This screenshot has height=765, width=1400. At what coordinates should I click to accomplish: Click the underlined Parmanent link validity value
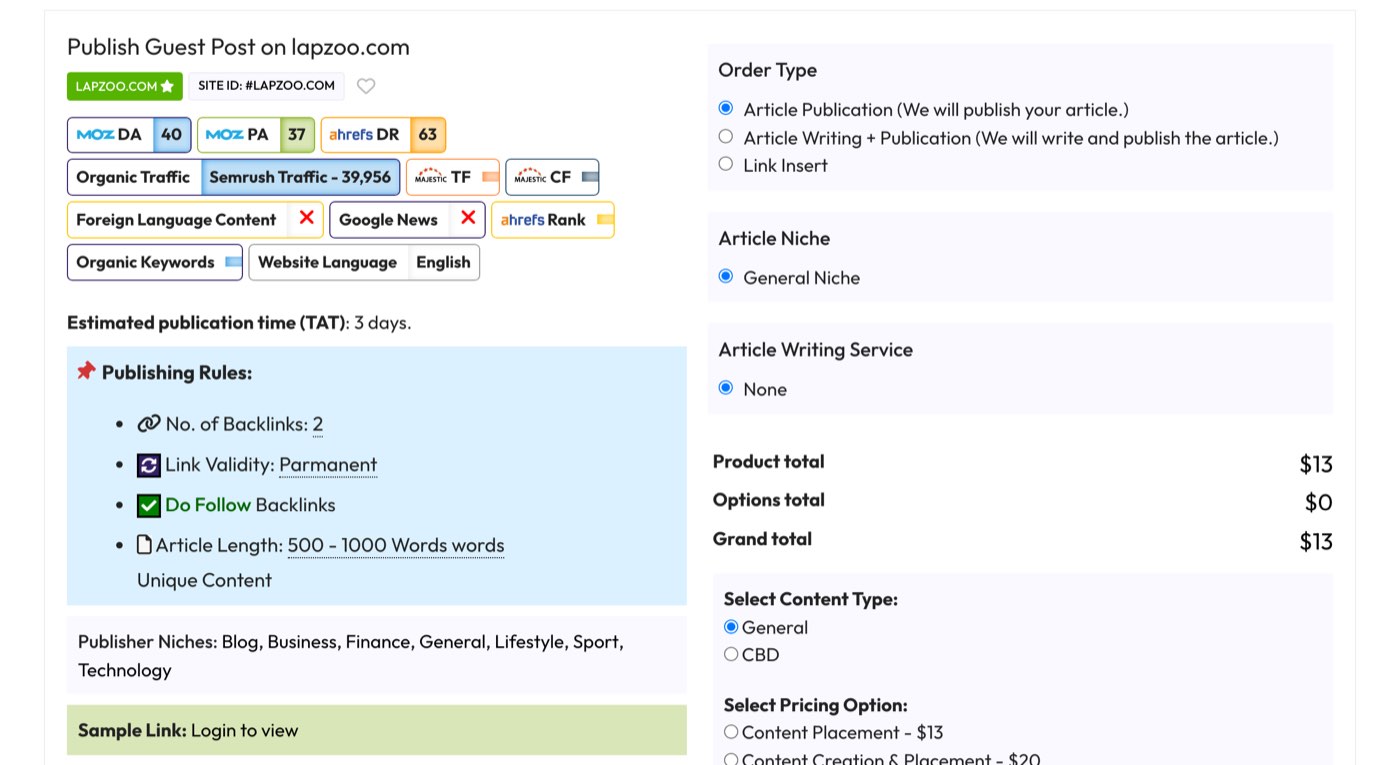coord(328,465)
